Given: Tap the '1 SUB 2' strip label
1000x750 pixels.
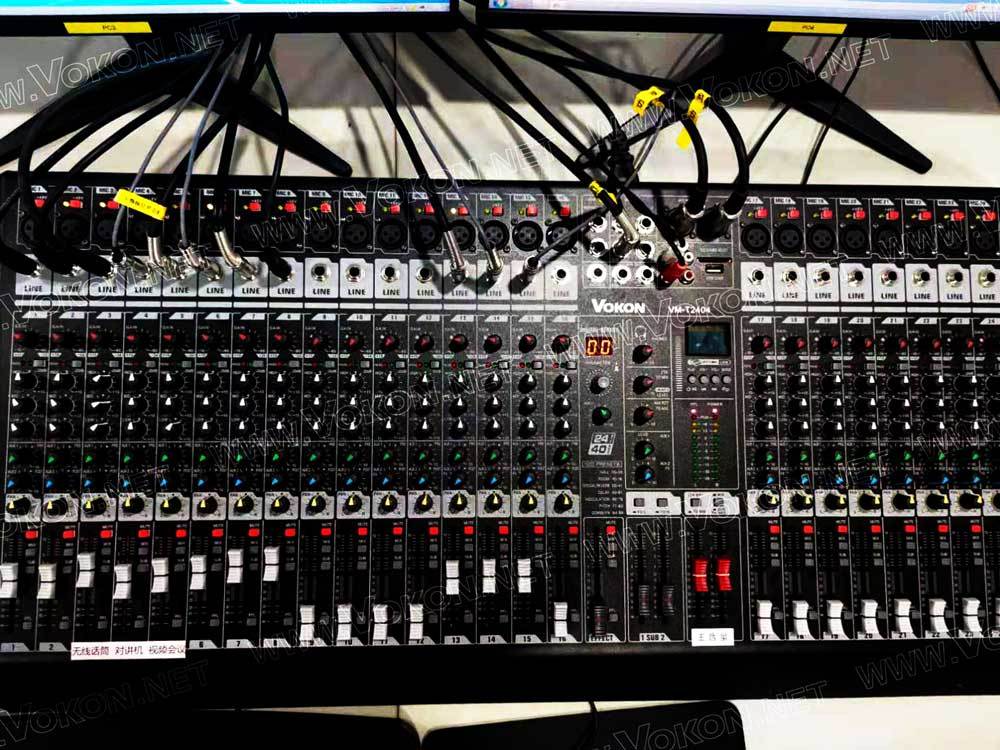Looking at the screenshot, I should [x=653, y=637].
